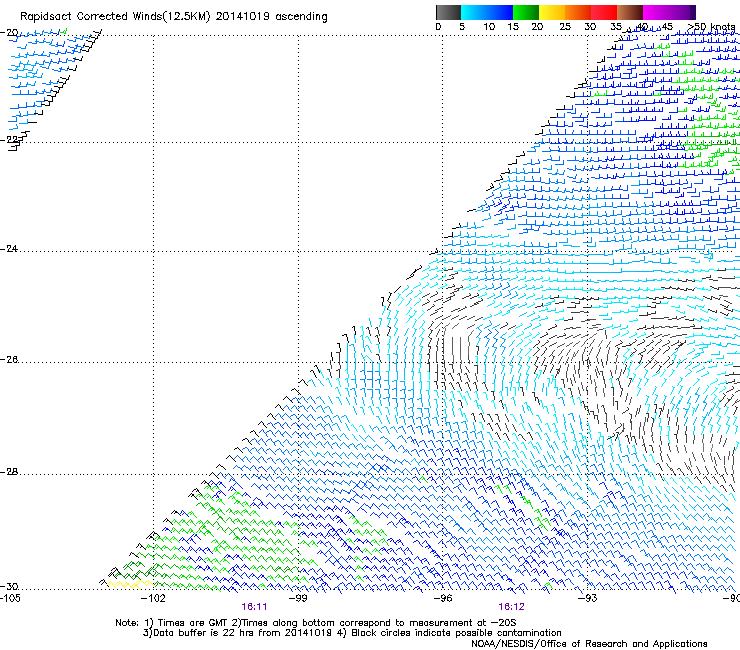Click the longitude label '-93'
The image size is (740, 650).
[588, 598]
